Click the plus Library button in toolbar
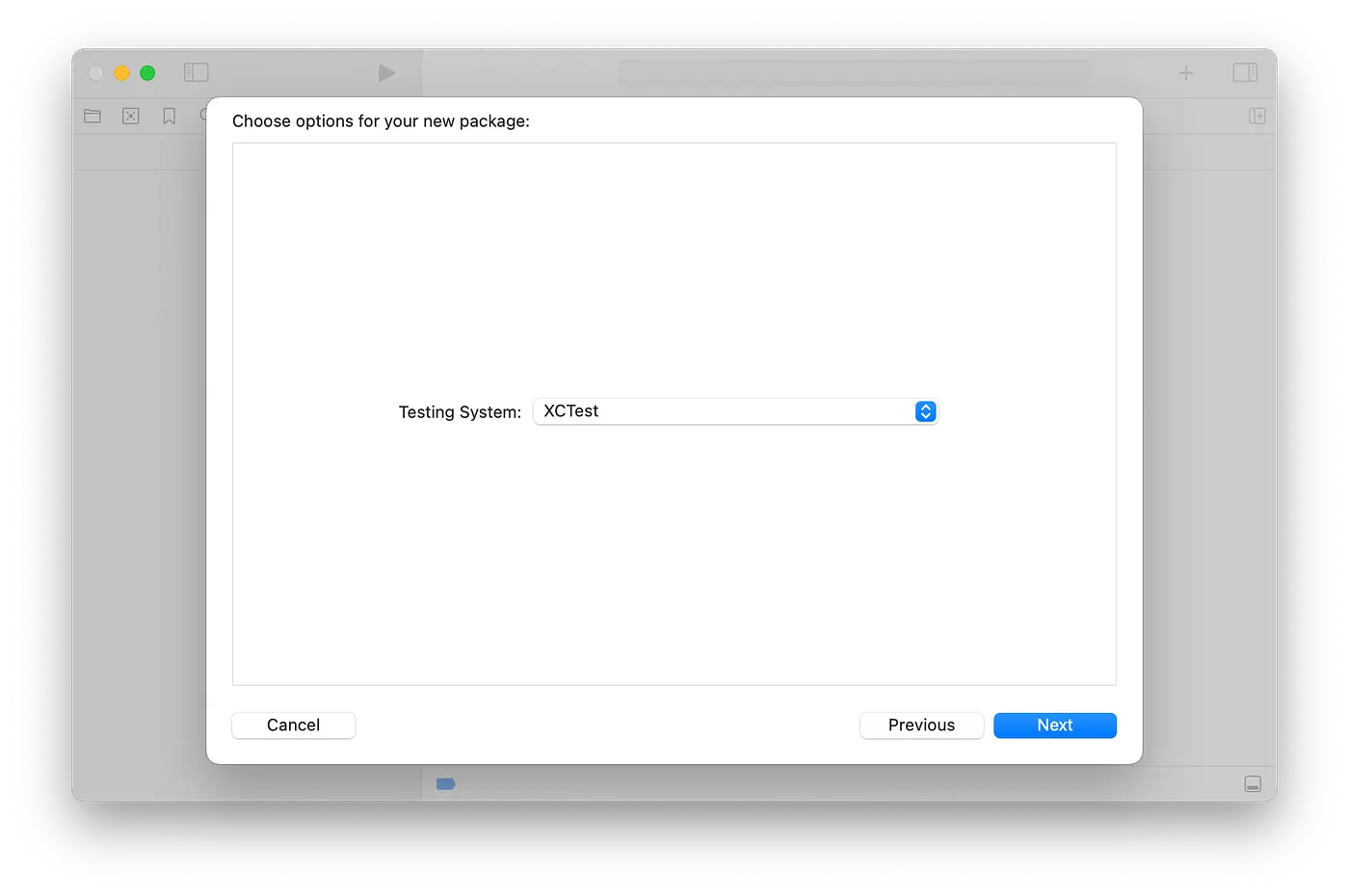 pyautogui.click(x=1186, y=73)
